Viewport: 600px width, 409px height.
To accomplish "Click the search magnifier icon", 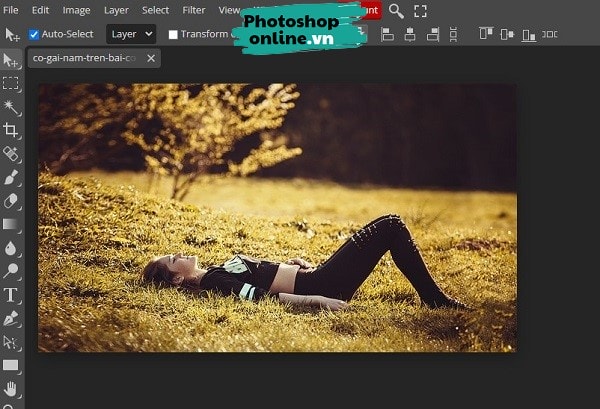I will click(396, 11).
